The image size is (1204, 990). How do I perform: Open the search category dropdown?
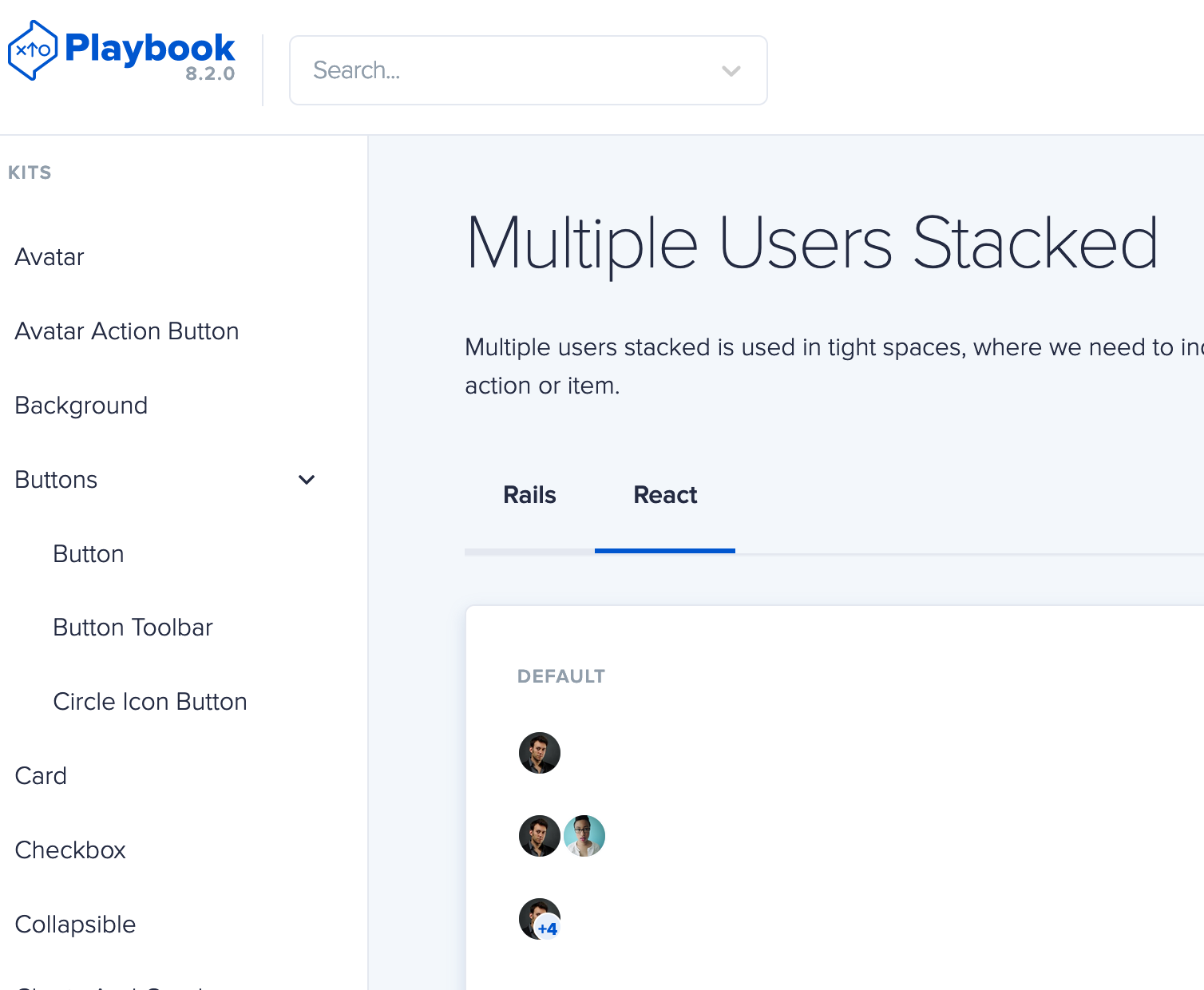point(730,70)
